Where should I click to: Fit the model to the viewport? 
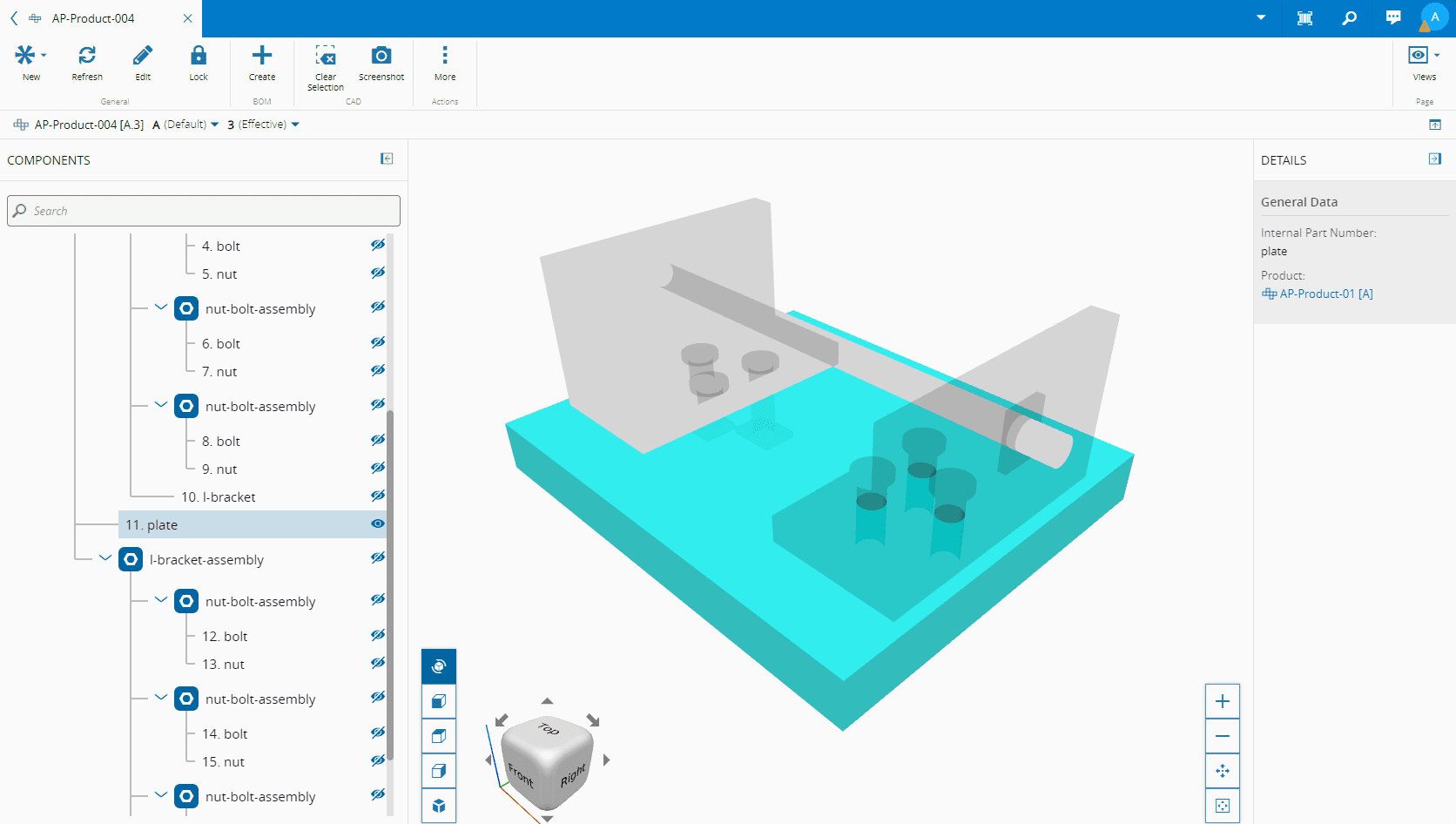[x=1223, y=806]
